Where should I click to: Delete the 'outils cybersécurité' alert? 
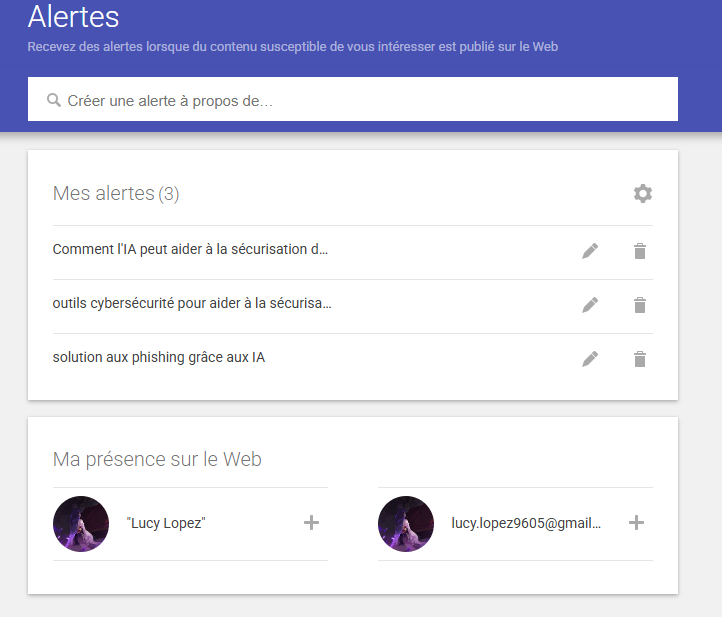coord(640,305)
